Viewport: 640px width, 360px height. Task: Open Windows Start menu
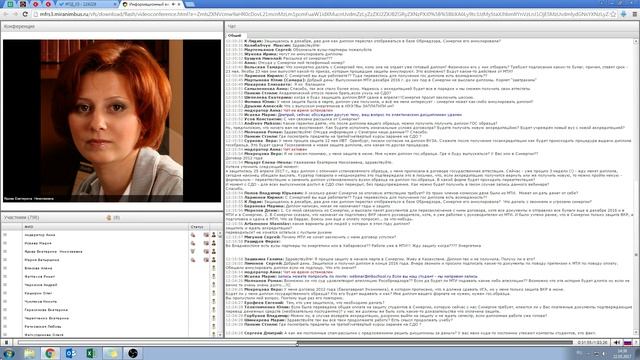[x=9, y=353]
